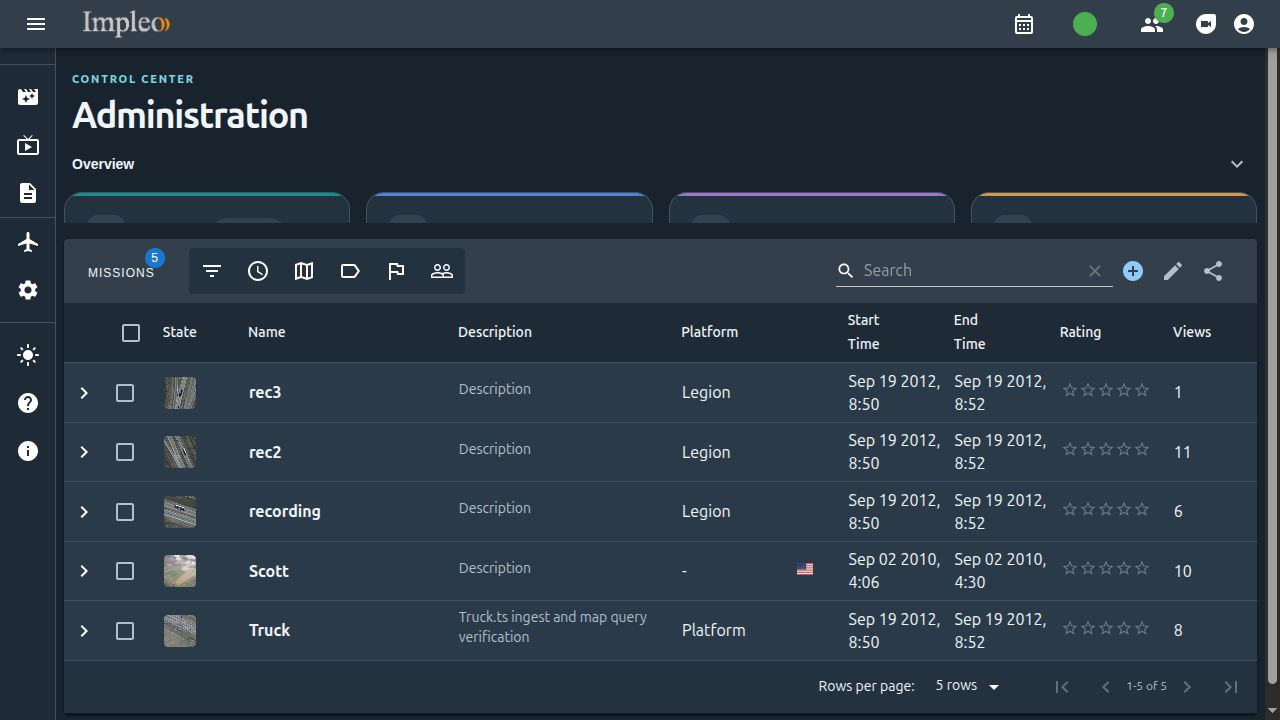Image resolution: width=1280 pixels, height=720 pixels.
Task: Click the pencil edit icon
Action: [1173, 271]
